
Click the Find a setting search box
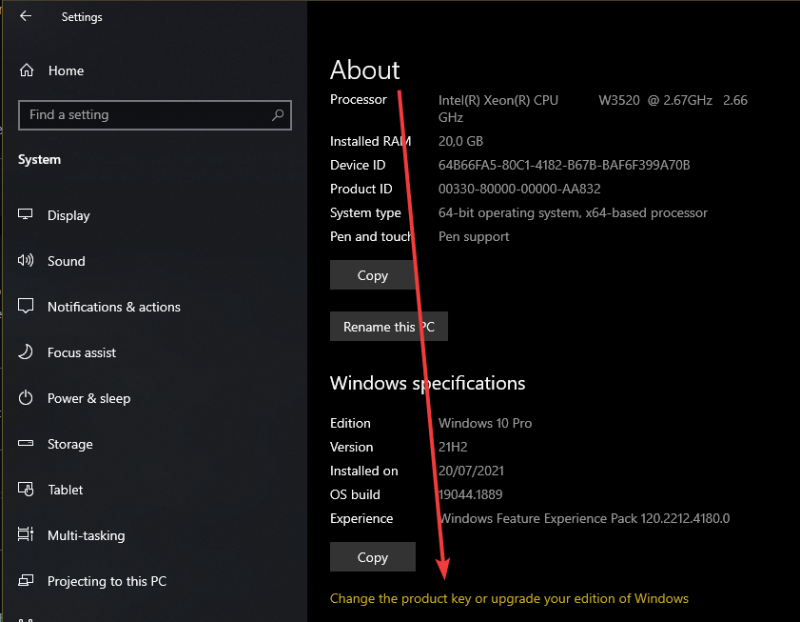(x=155, y=115)
